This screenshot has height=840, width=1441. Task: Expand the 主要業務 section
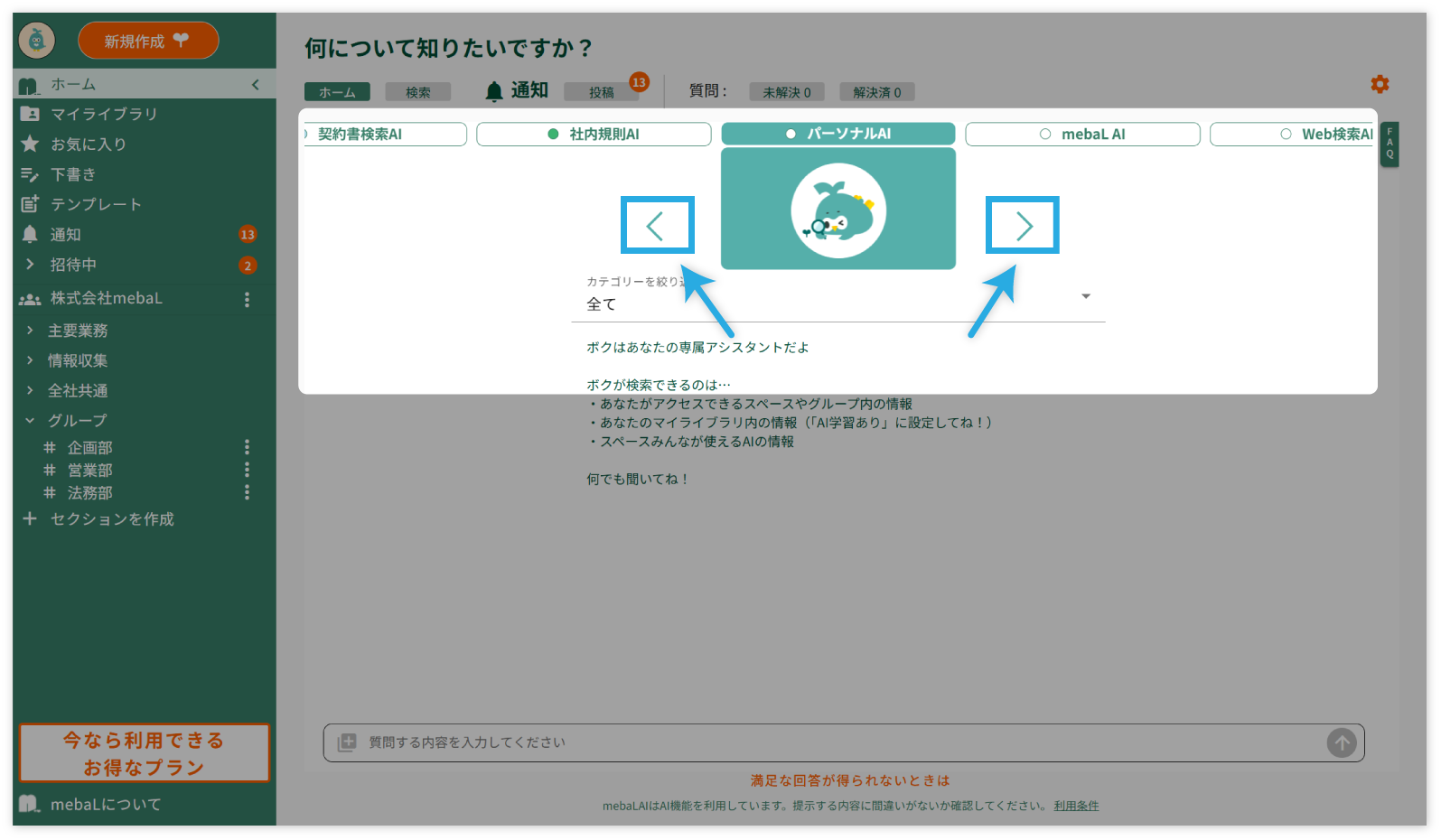(30, 331)
